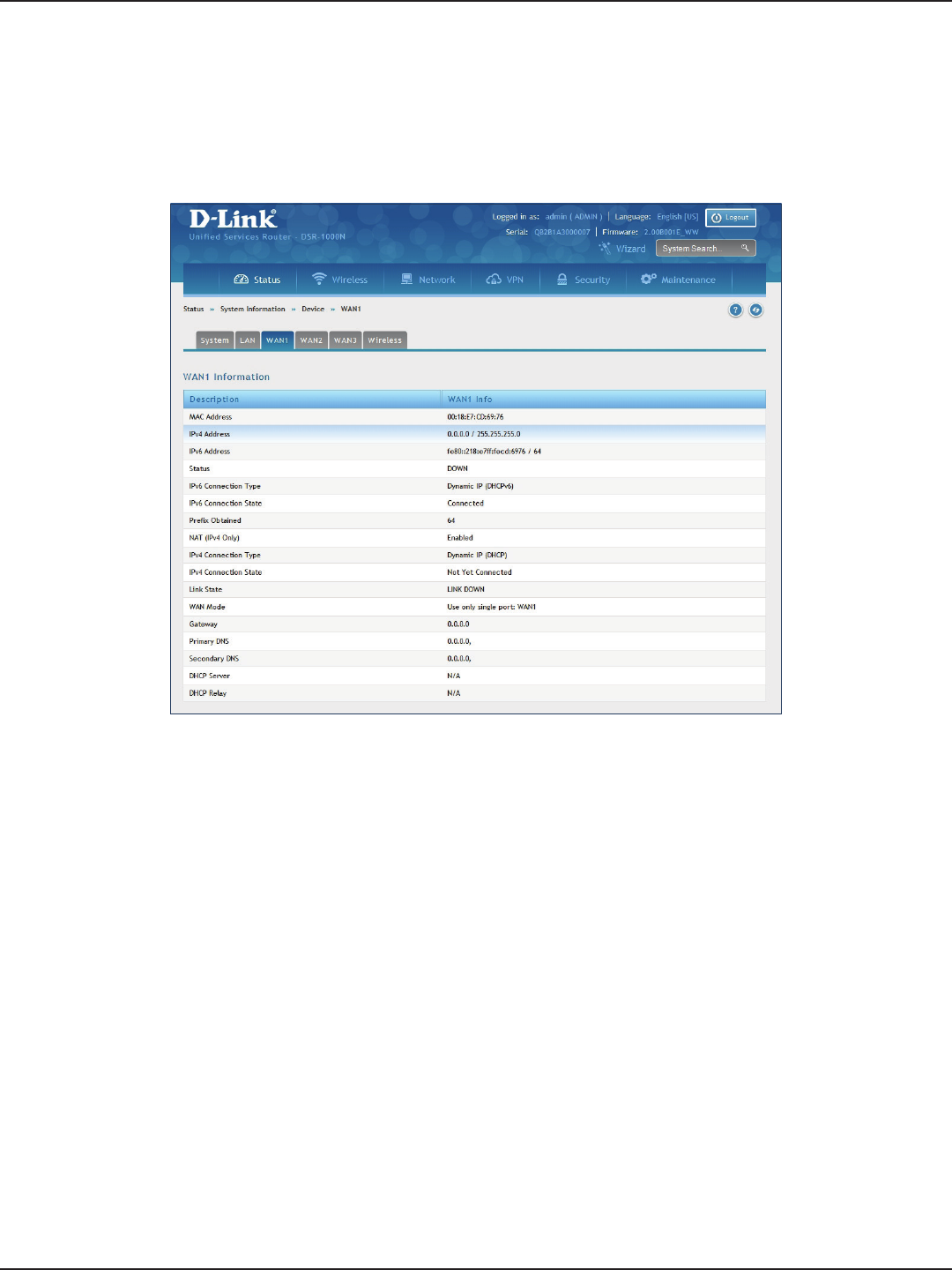
Task: Click the English [US] language link
Action: tap(677, 217)
